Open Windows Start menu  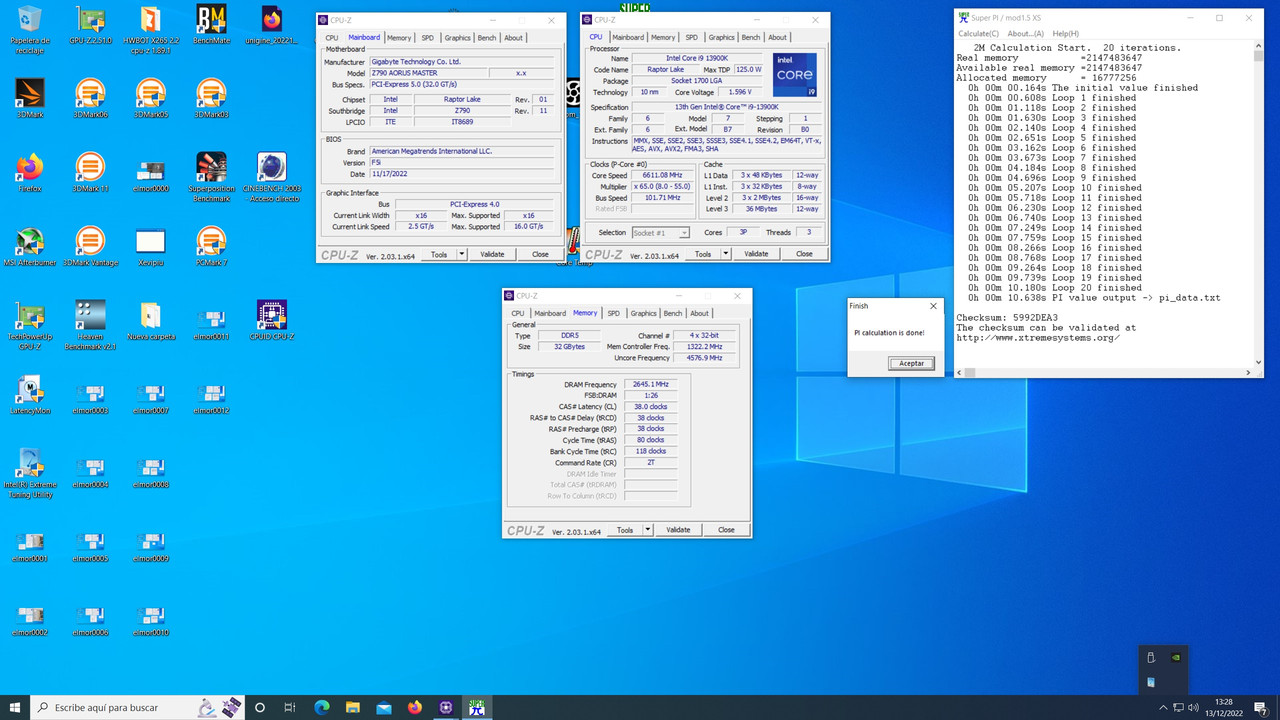click(x=14, y=707)
